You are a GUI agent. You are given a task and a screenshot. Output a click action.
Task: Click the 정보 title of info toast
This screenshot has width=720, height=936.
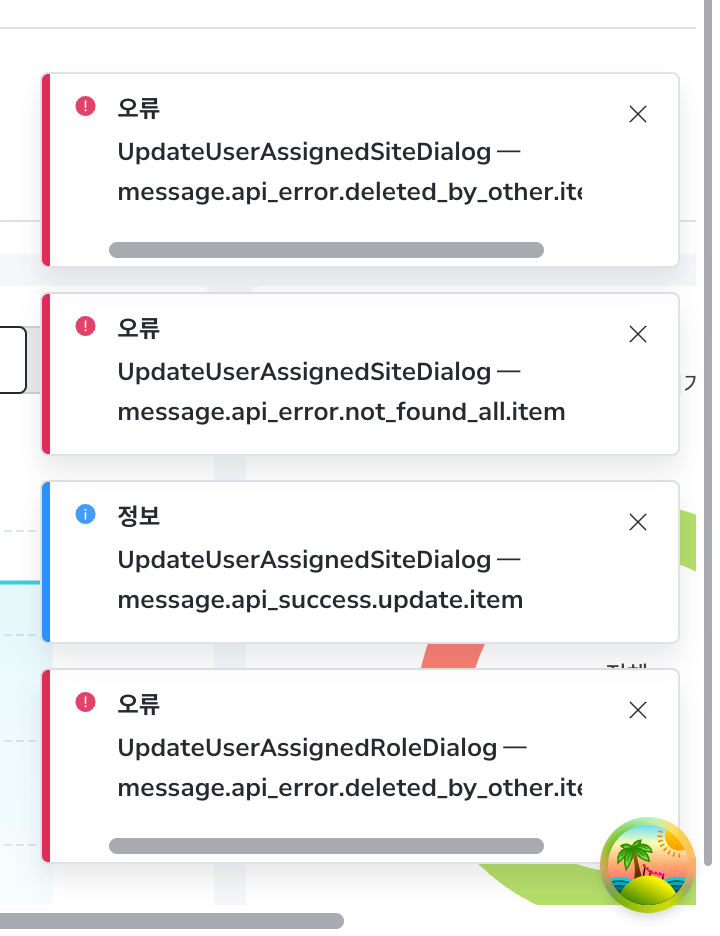pyautogui.click(x=139, y=516)
